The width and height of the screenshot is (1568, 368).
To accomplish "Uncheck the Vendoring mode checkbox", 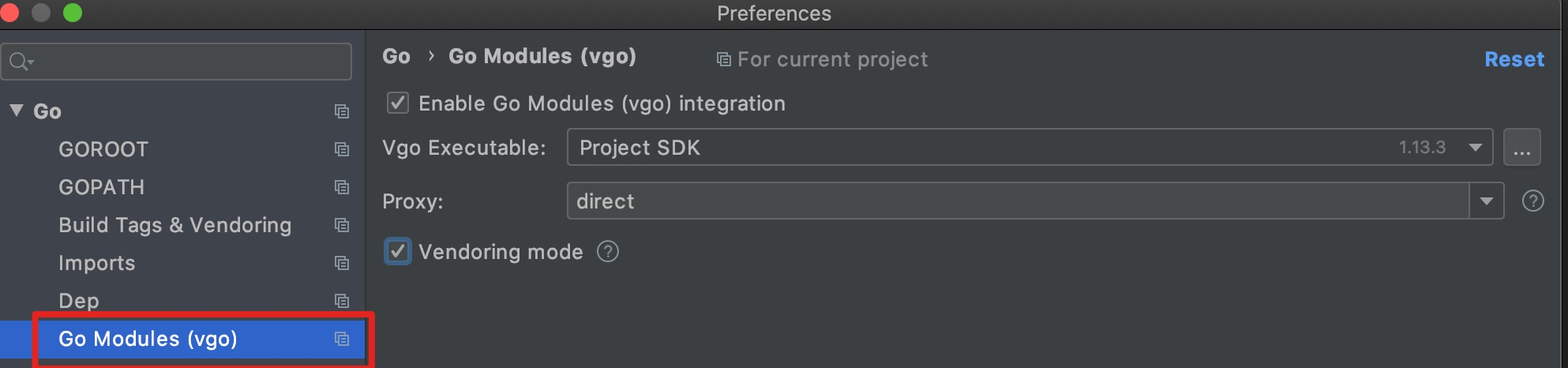I will click(x=398, y=252).
